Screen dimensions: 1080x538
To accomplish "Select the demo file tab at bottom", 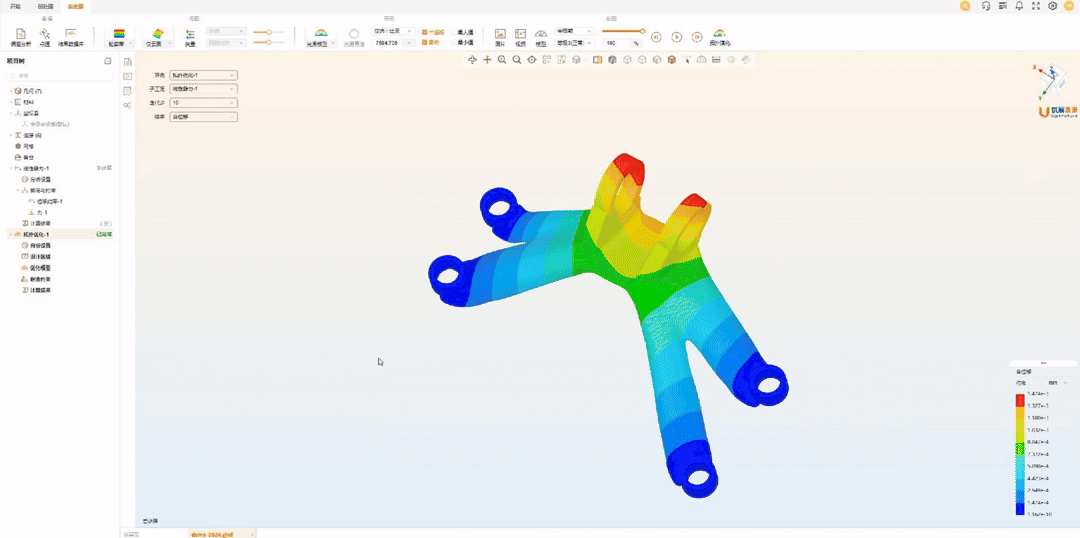I will coord(222,534).
